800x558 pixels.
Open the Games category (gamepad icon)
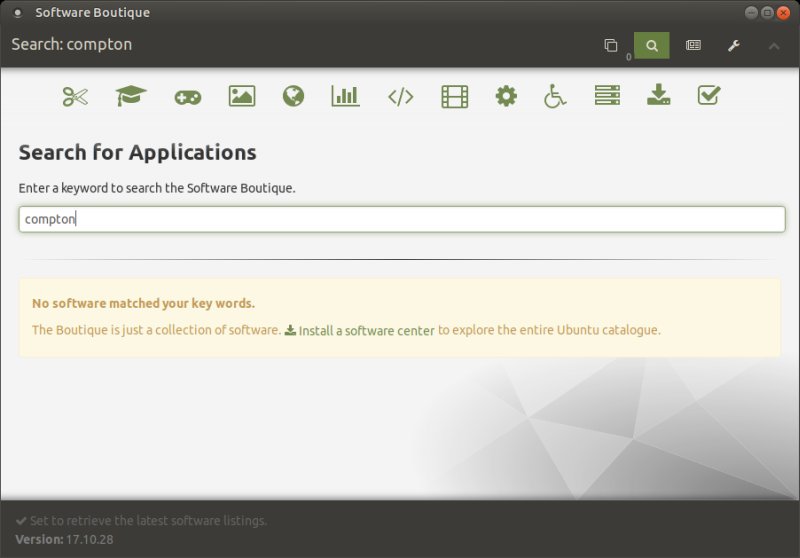[187, 96]
